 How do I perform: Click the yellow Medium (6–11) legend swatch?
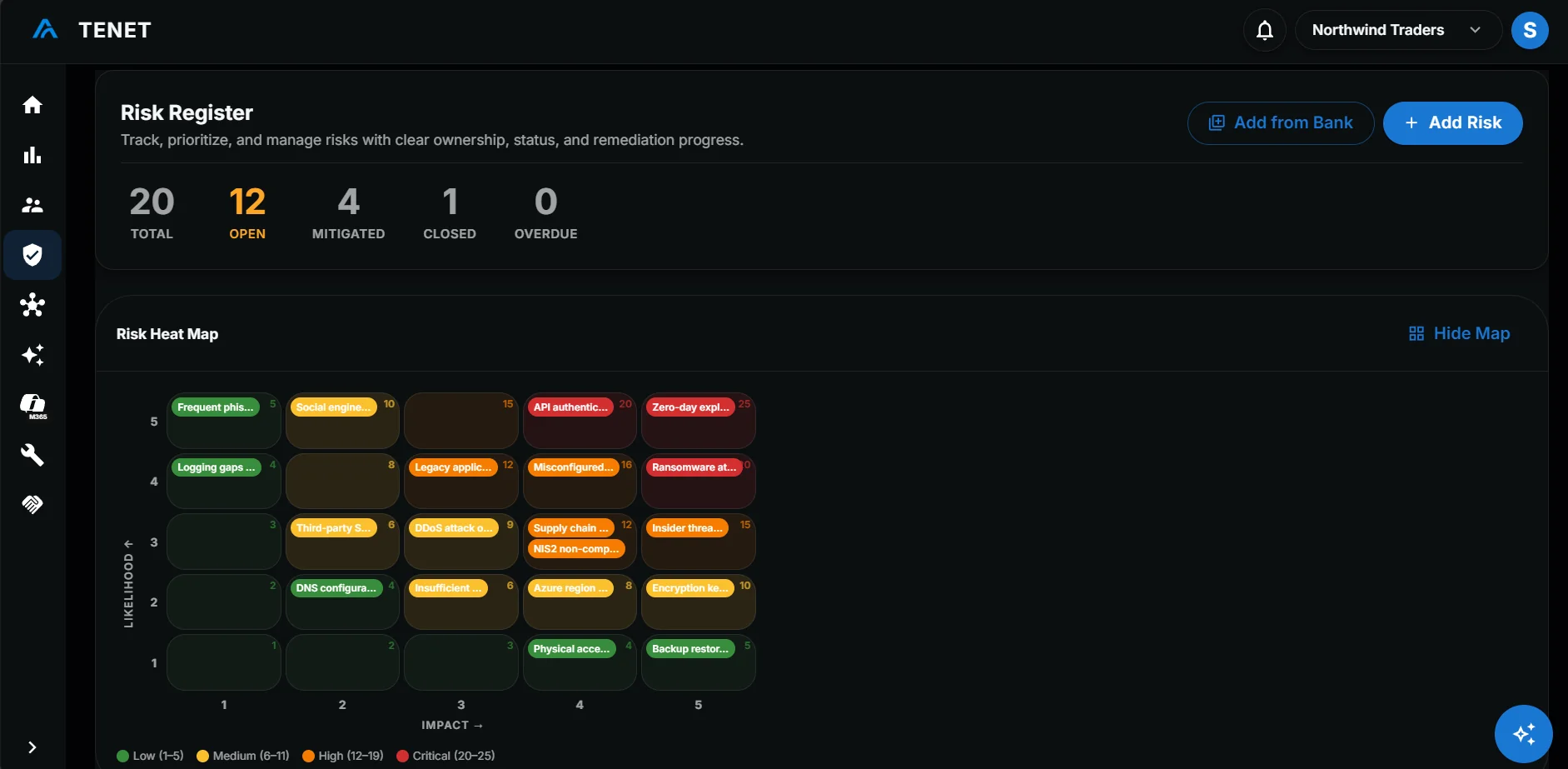202,756
